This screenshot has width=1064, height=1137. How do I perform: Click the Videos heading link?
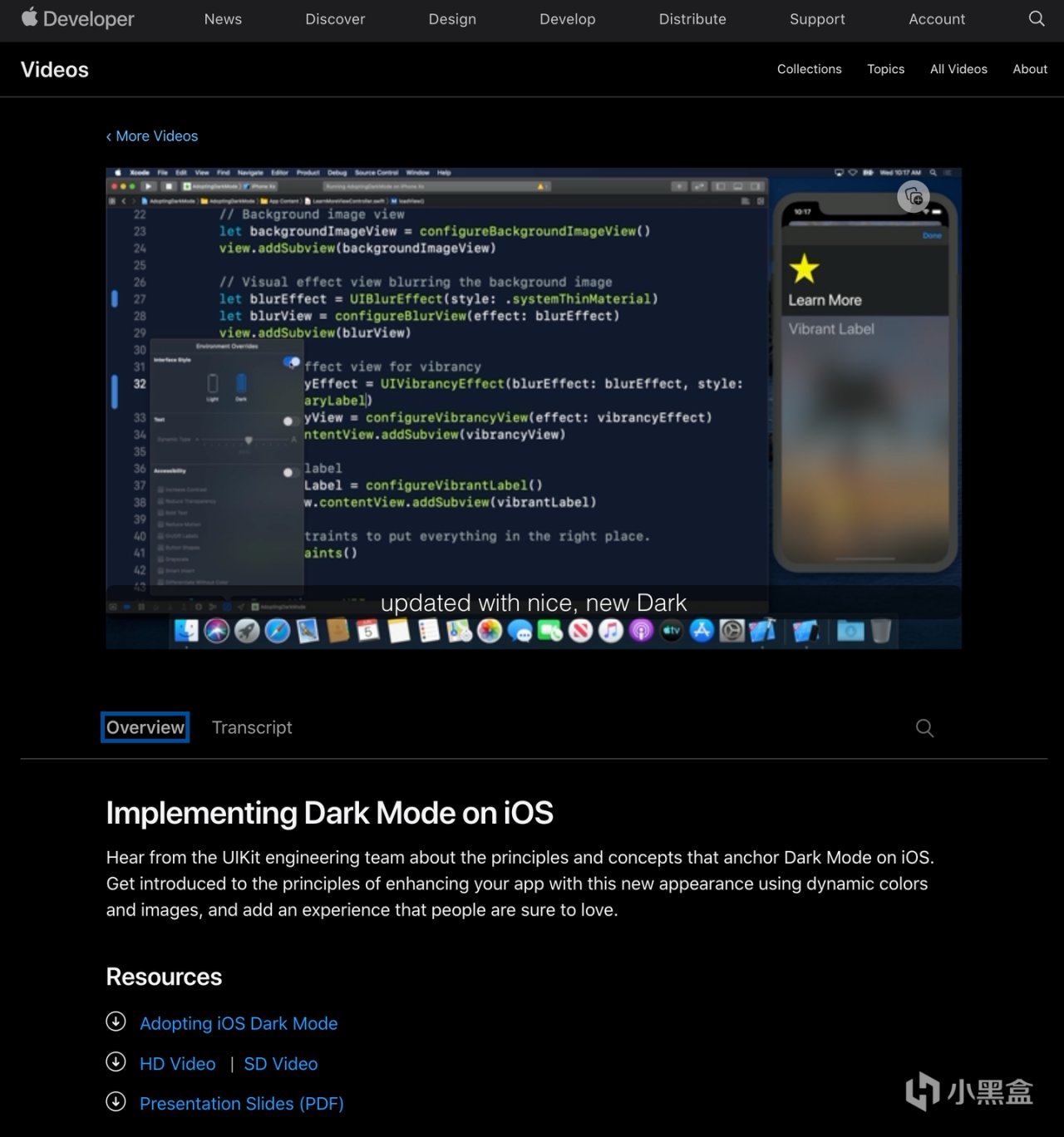tap(55, 70)
